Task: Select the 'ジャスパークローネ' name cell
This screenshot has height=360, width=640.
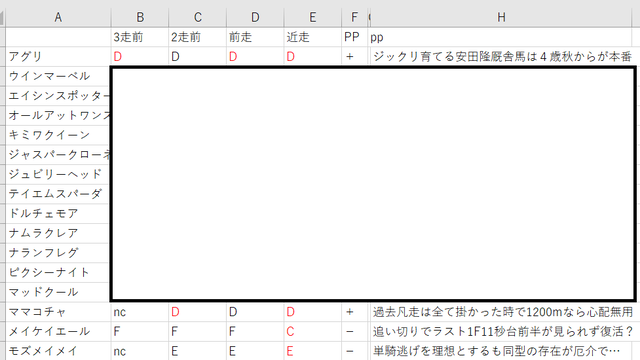Action: (58, 154)
